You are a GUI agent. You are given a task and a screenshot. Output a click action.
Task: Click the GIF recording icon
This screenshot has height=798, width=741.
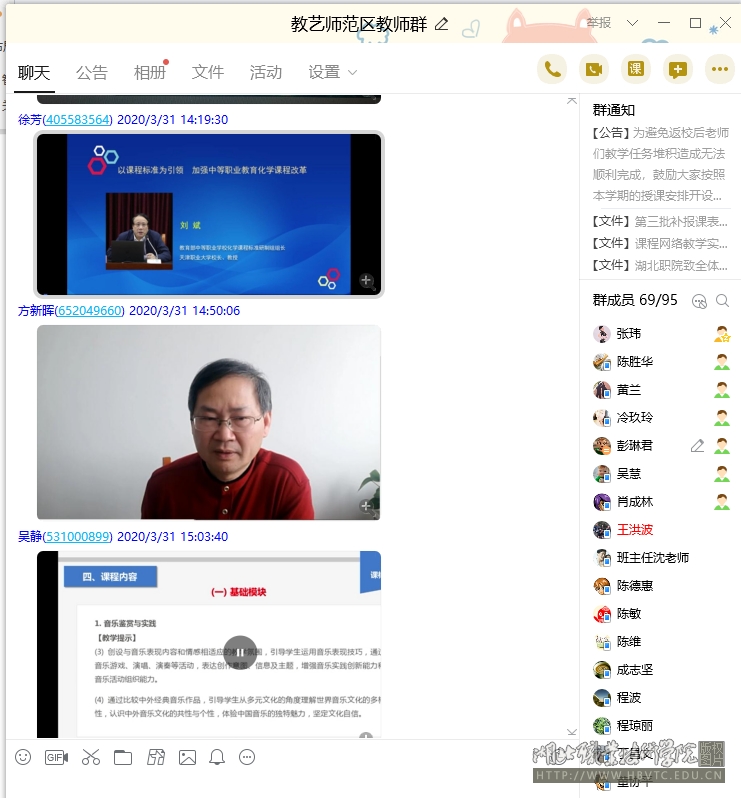coord(56,757)
